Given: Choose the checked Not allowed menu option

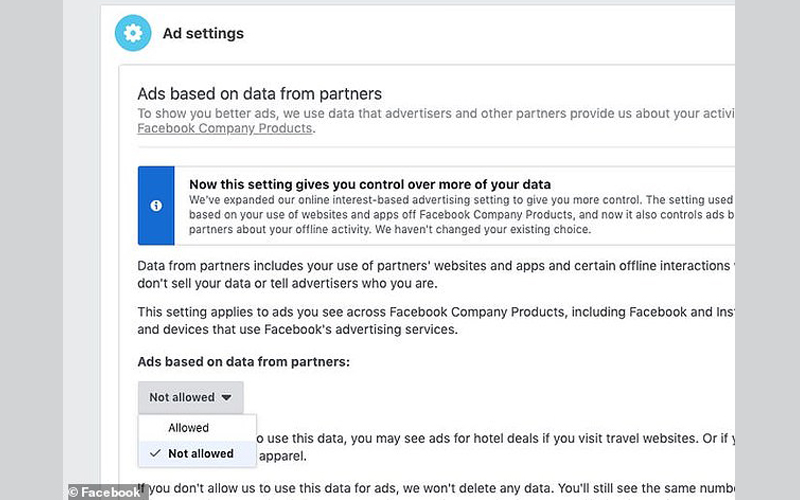Looking at the screenshot, I should [x=200, y=453].
